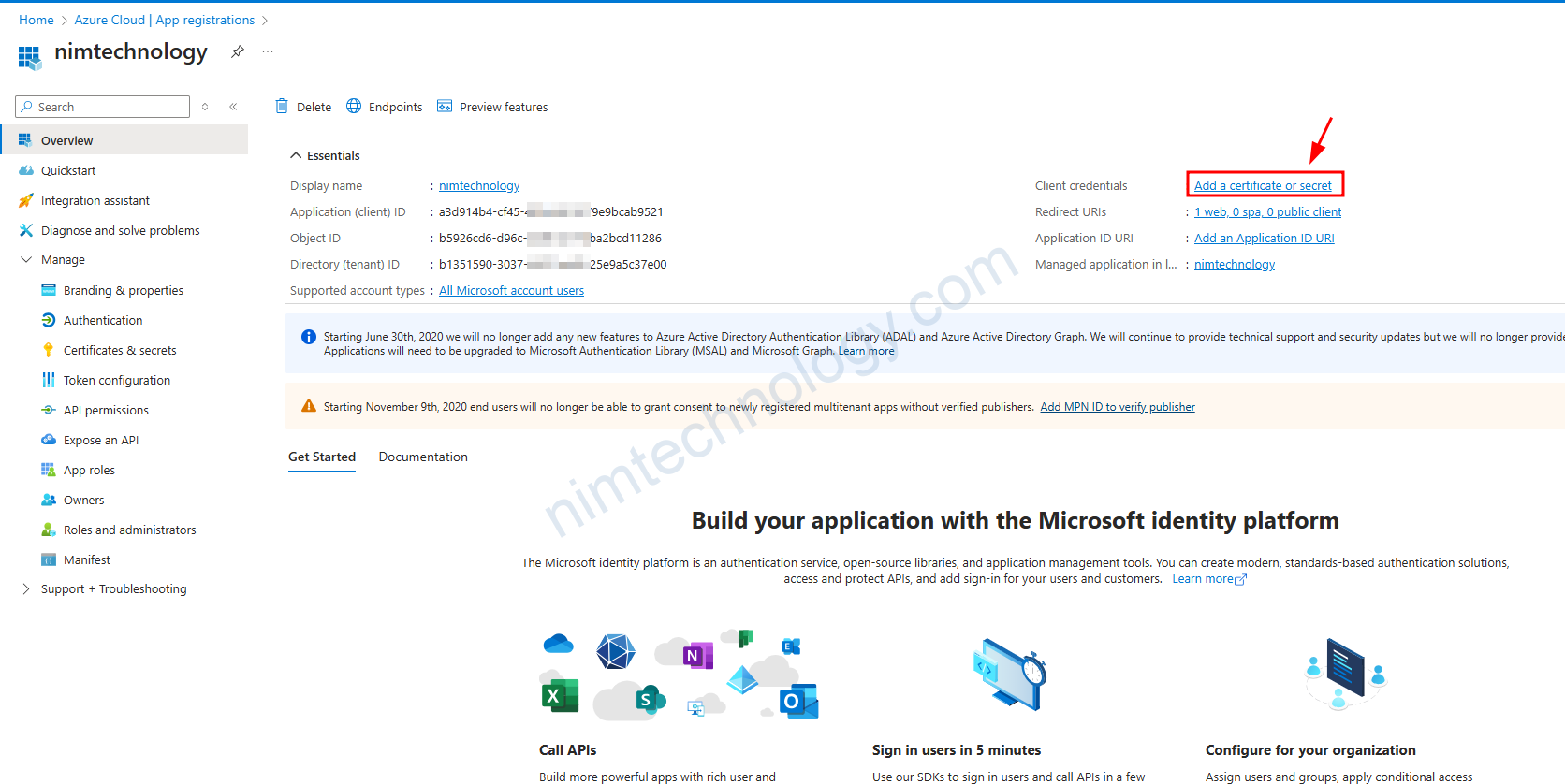The height and width of the screenshot is (784, 1565).
Task: Click Learn more in the ADAL notice
Action: point(866,351)
